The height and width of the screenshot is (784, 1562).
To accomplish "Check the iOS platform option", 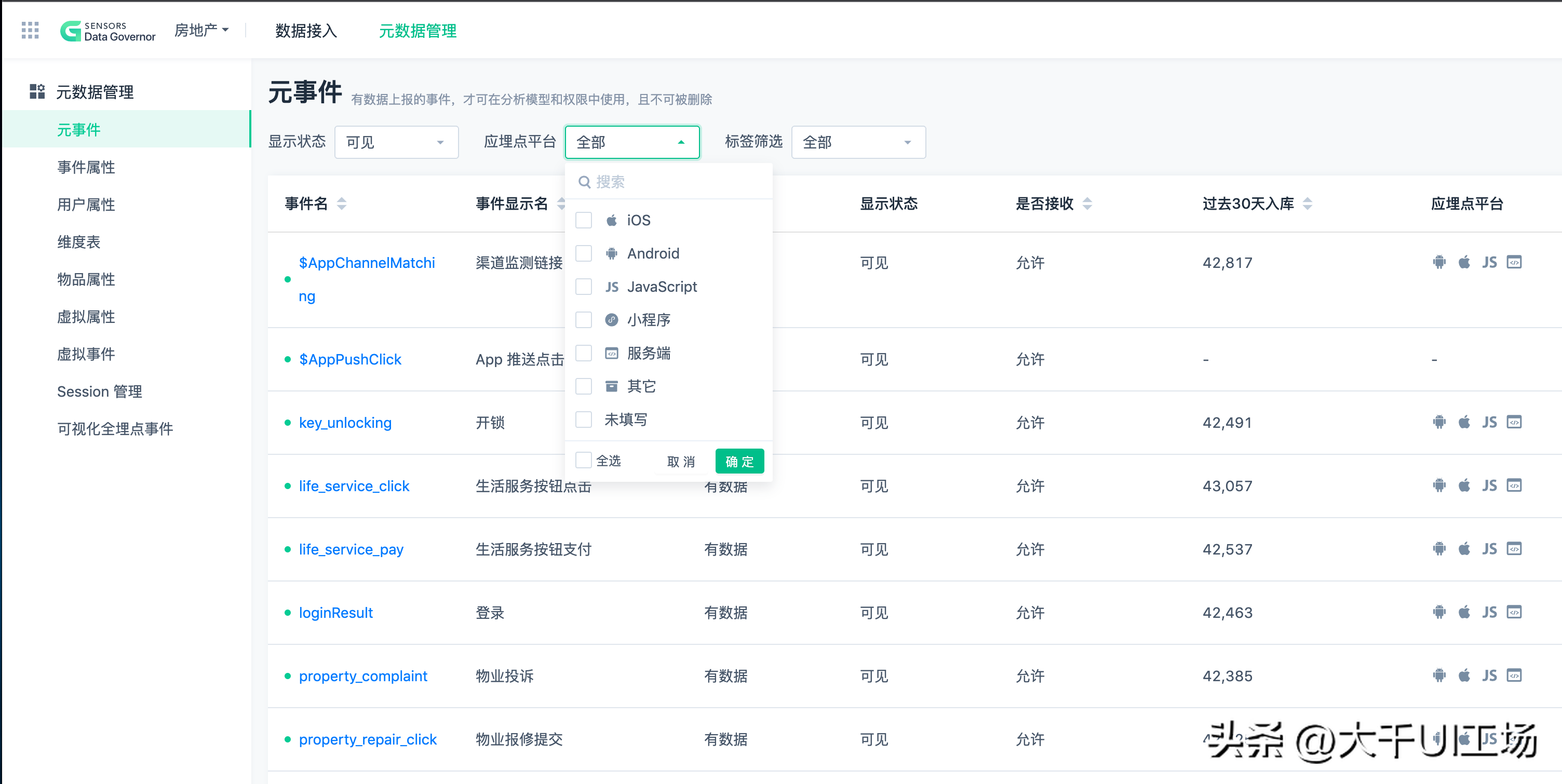I will tap(583, 220).
